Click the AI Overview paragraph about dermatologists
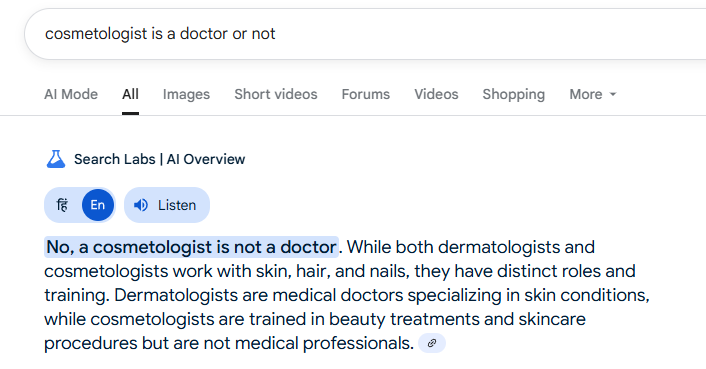This screenshot has width=706, height=369. 347,295
